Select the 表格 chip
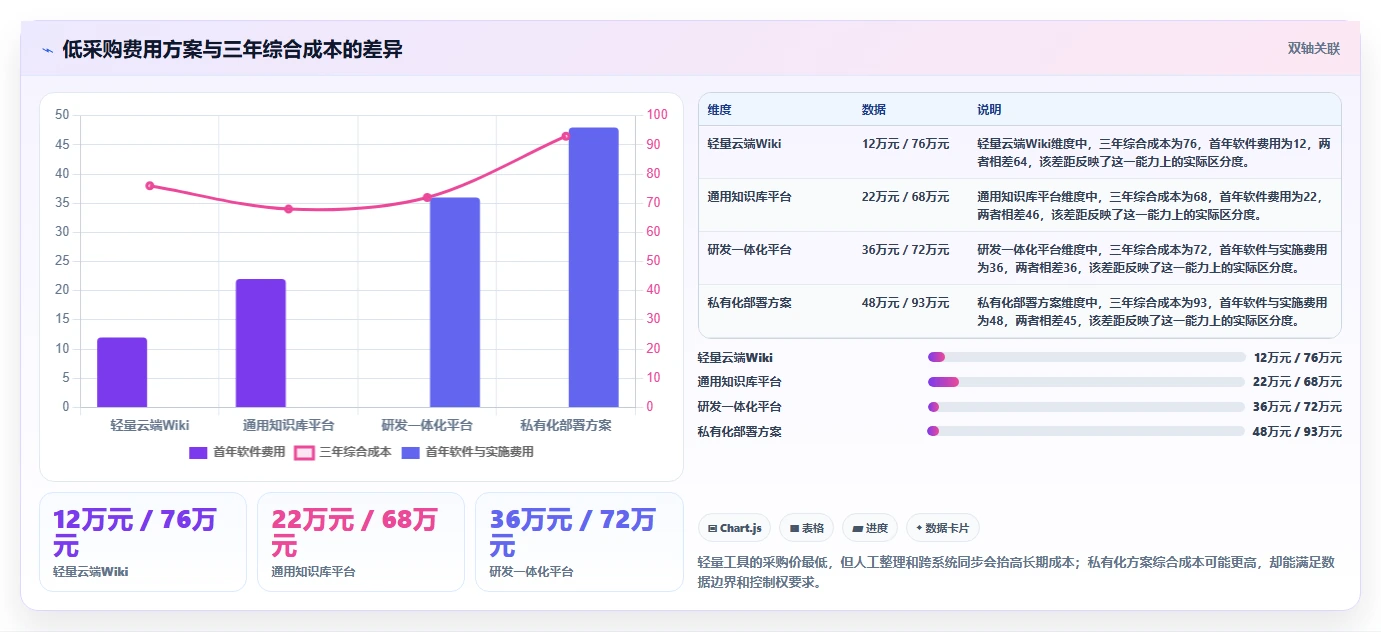 tap(806, 528)
